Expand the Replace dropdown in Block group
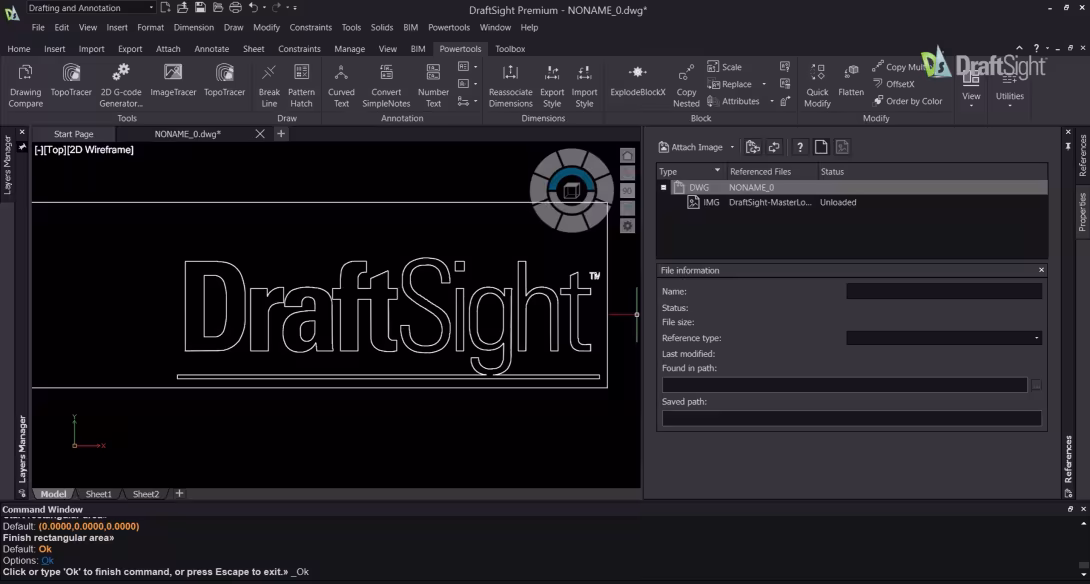1090x584 pixels. [764, 84]
